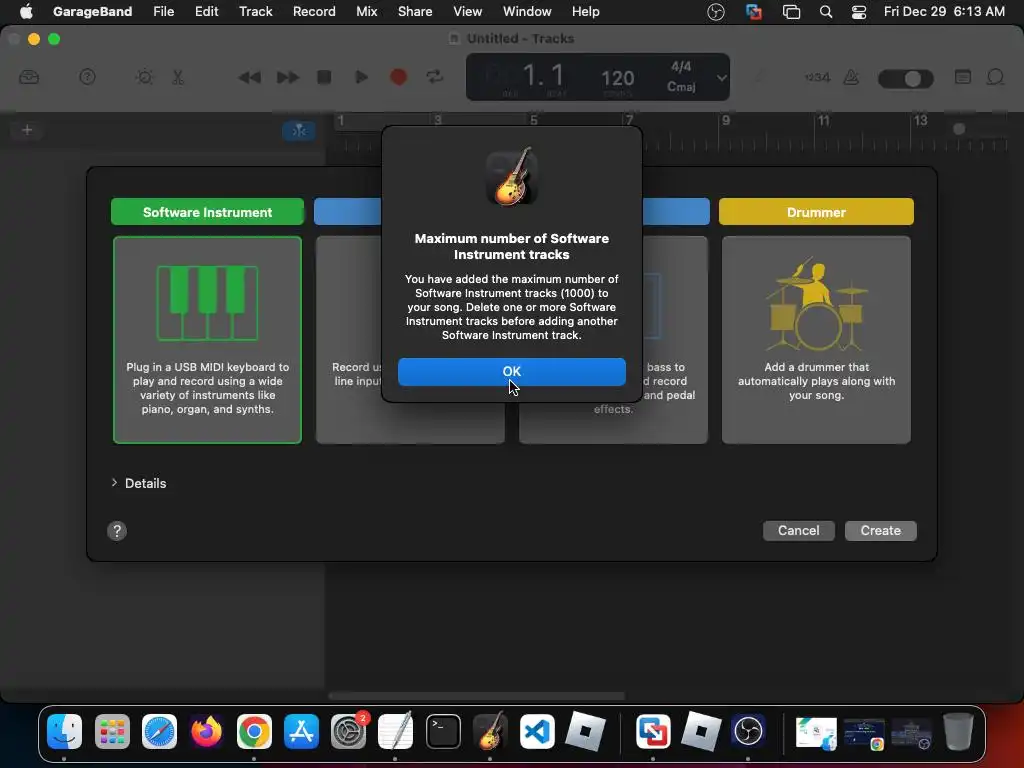1024x768 pixels.
Task: Click the date and time in menu bar
Action: pyautogui.click(x=944, y=11)
